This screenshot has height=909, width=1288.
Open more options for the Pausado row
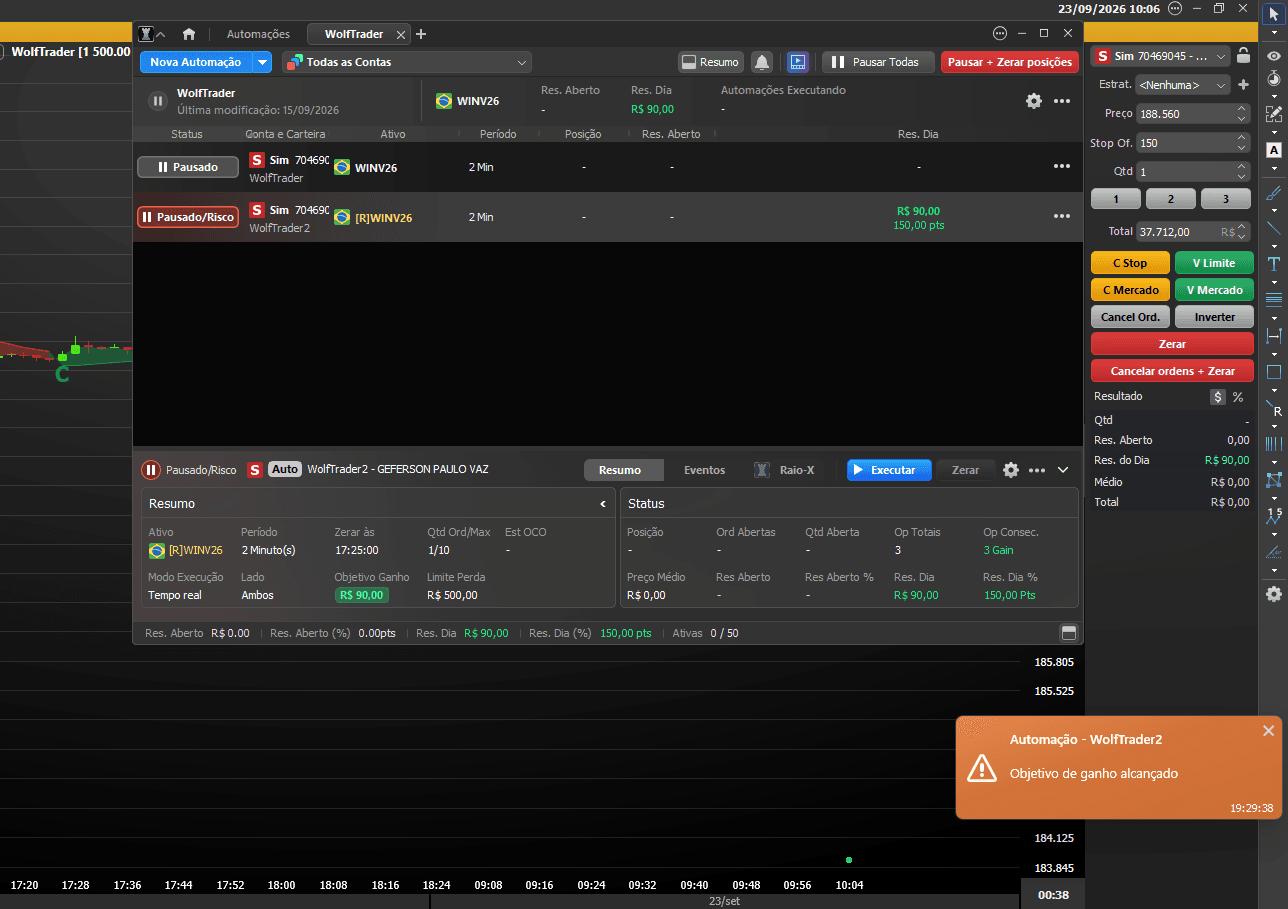pyautogui.click(x=1062, y=167)
